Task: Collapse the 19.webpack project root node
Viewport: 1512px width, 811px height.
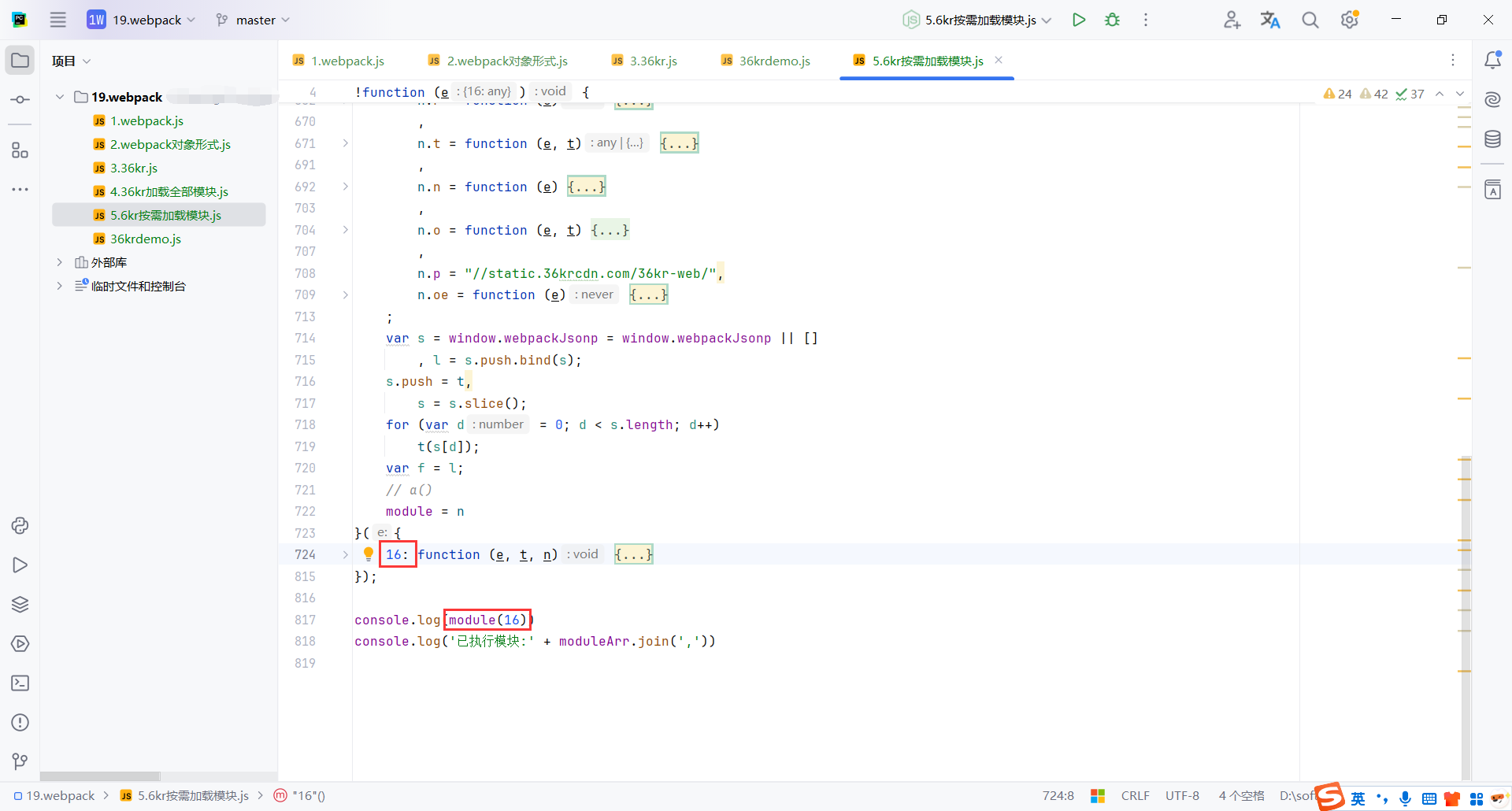Action: (60, 97)
